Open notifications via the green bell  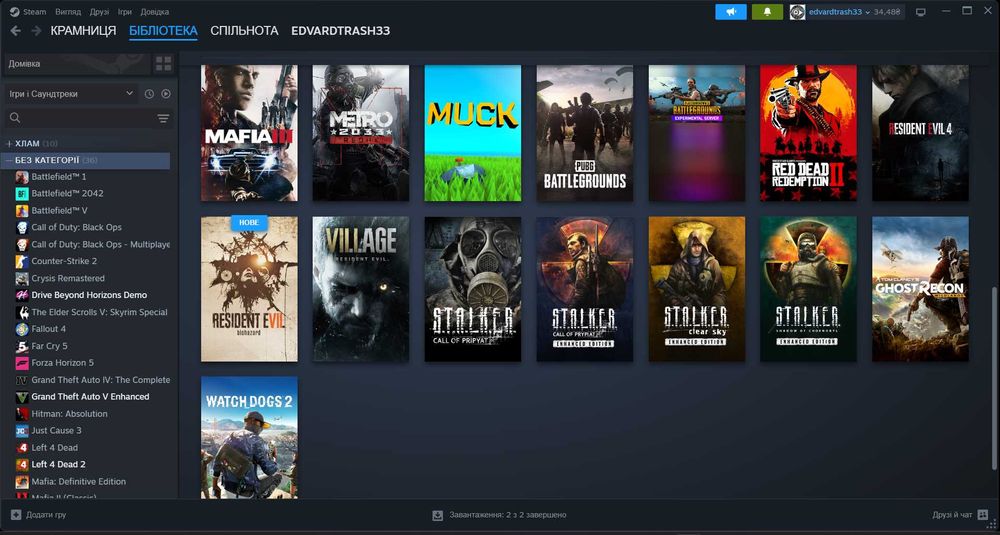tap(767, 11)
